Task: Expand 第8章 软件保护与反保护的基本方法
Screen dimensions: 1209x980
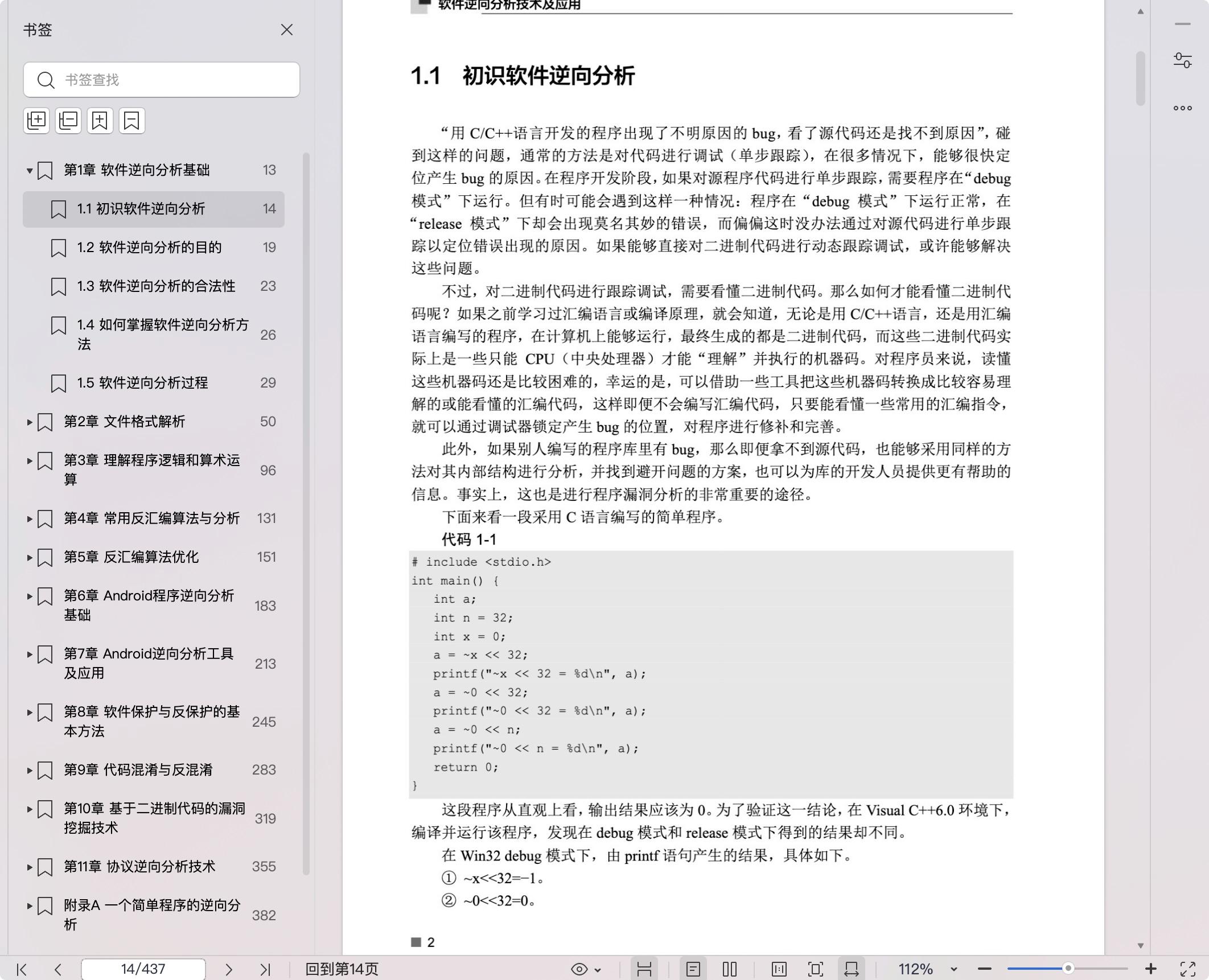Action: pos(29,712)
